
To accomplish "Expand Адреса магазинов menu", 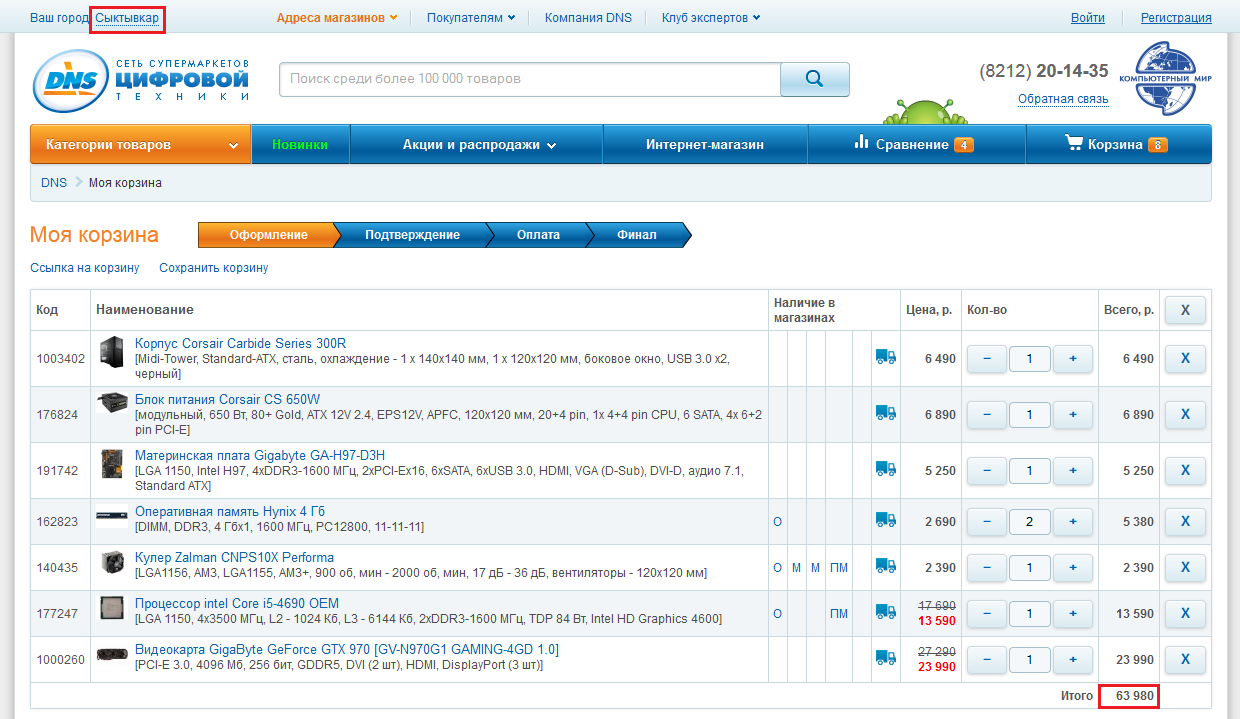I will [x=337, y=17].
